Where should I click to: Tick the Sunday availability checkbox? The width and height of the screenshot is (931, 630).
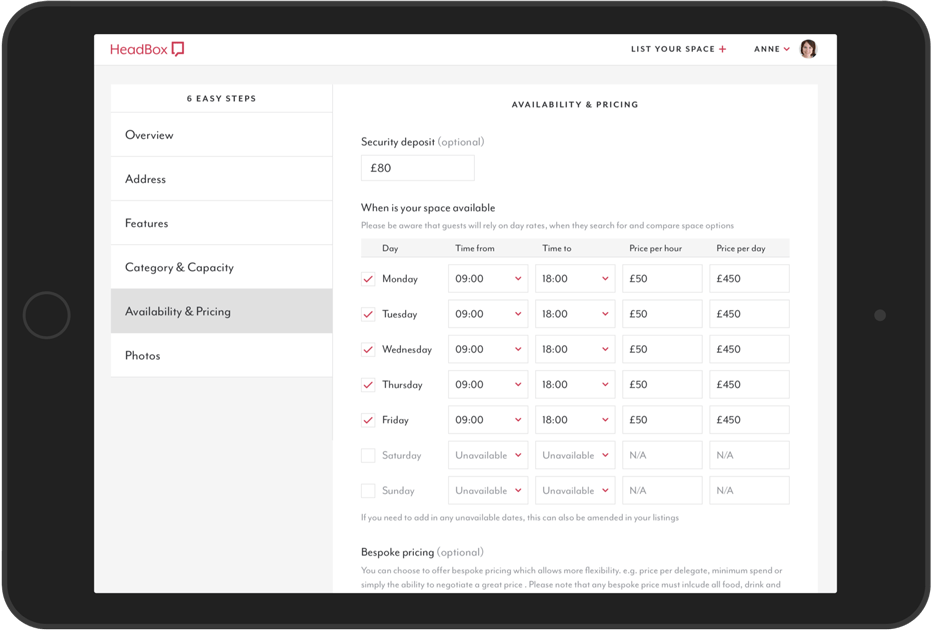[x=368, y=491]
